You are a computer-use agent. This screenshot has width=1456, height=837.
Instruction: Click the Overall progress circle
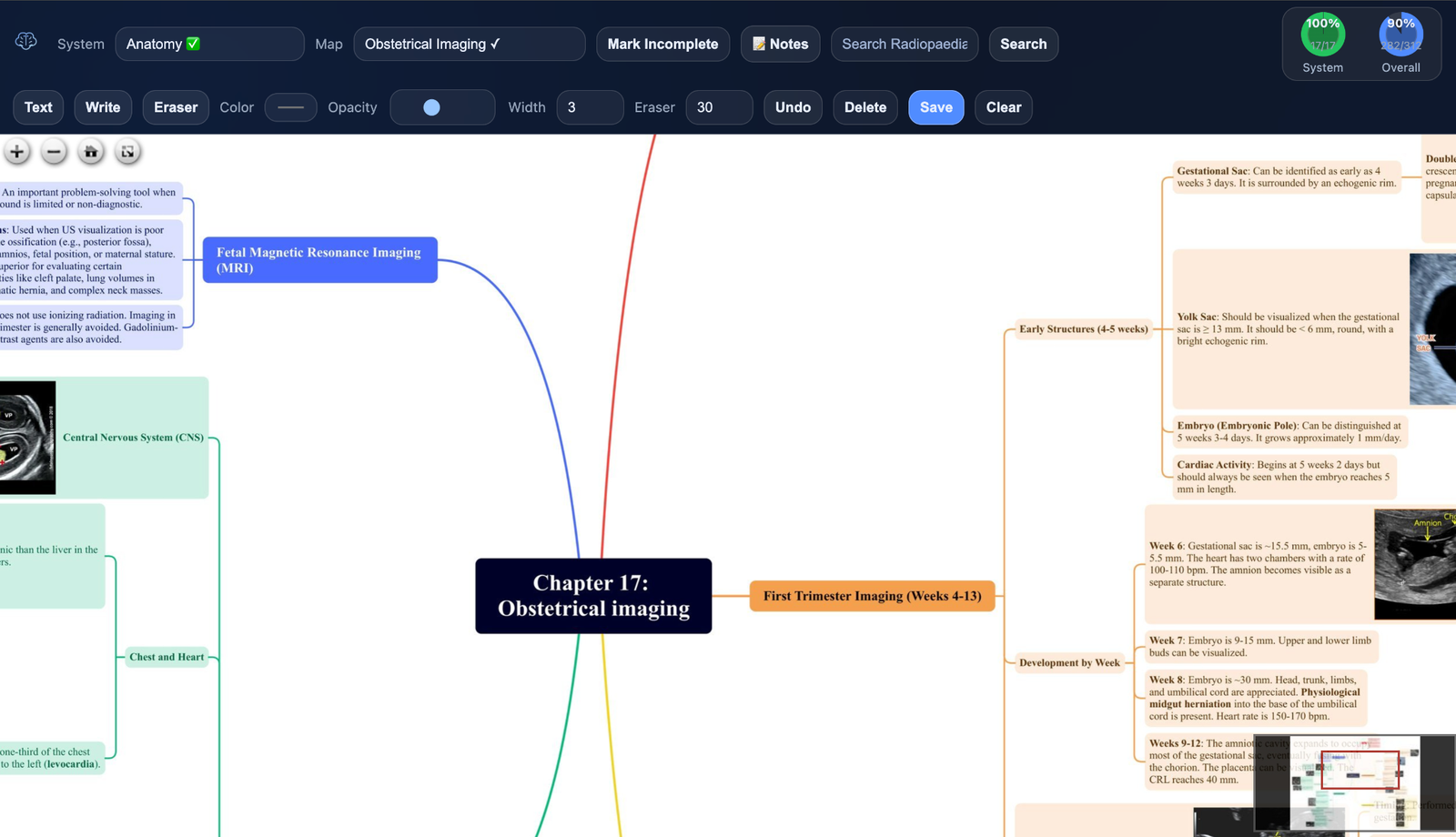coord(1400,35)
